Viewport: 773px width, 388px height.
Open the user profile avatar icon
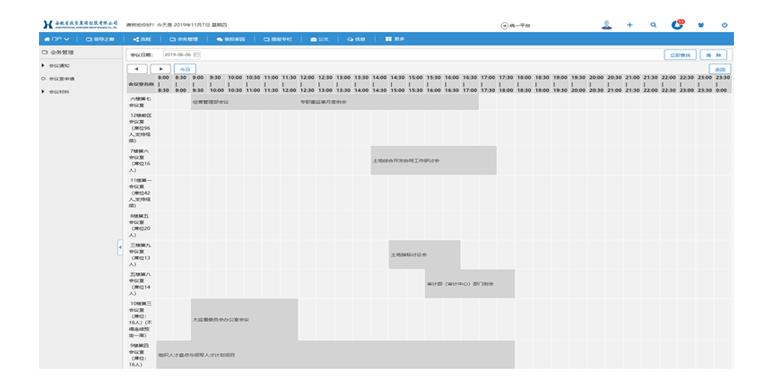[x=606, y=25]
